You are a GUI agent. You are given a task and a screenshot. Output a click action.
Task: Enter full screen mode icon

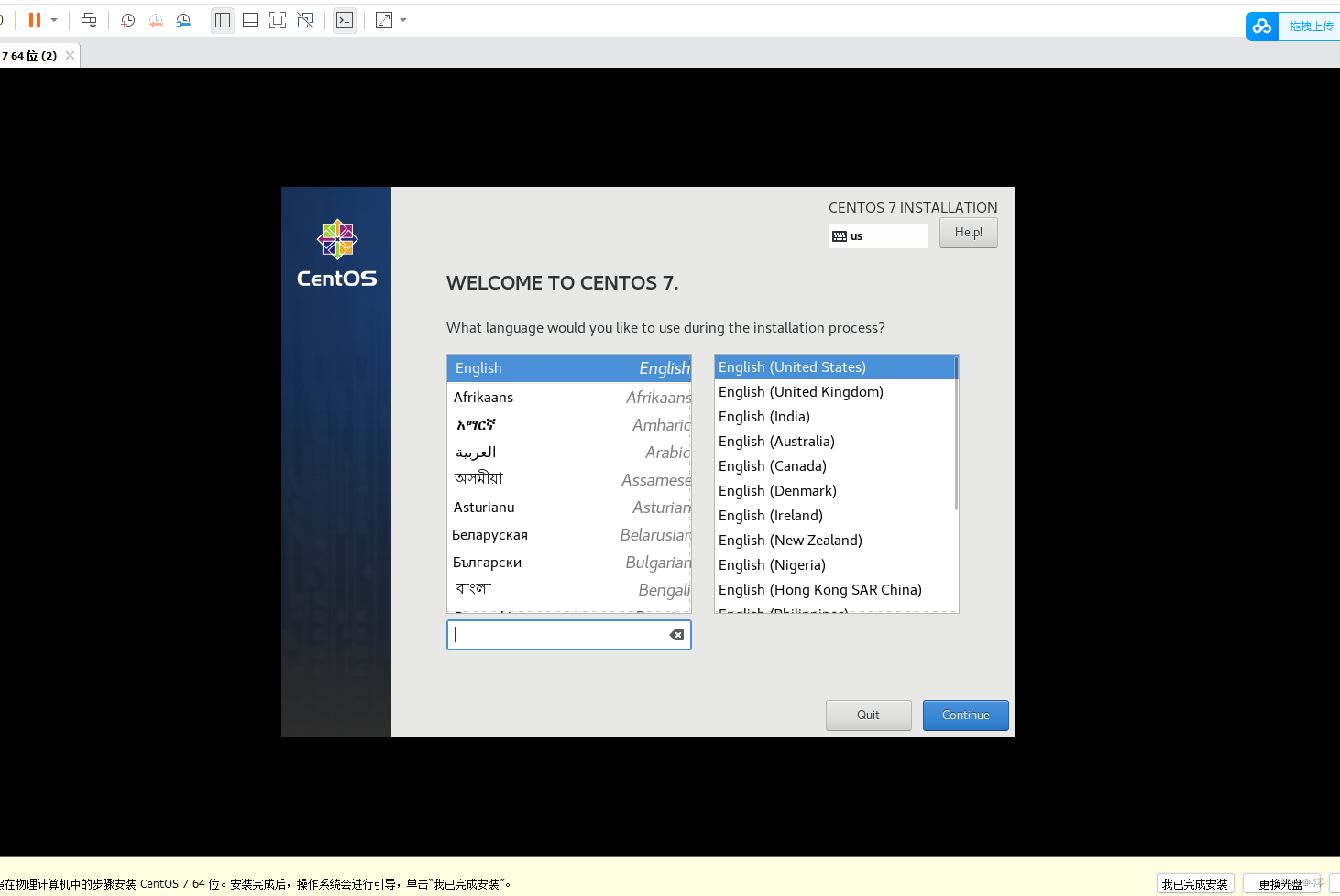278,20
